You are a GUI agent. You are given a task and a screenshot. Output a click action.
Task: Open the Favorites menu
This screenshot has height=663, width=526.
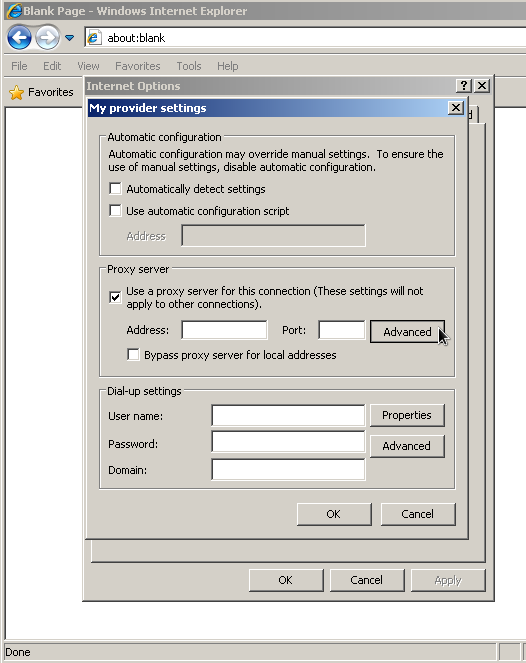138,66
